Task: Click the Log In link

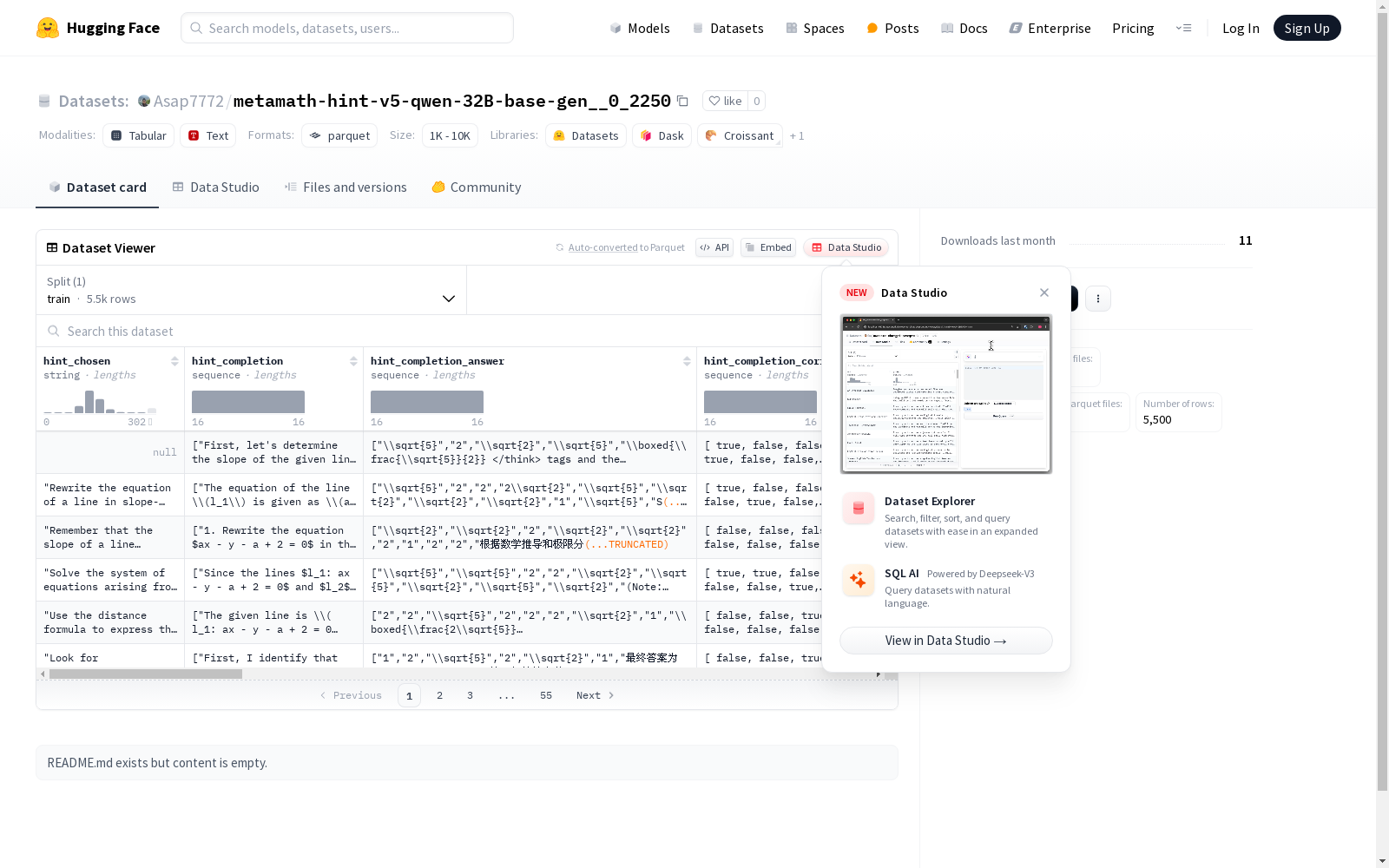Action: [x=1241, y=28]
